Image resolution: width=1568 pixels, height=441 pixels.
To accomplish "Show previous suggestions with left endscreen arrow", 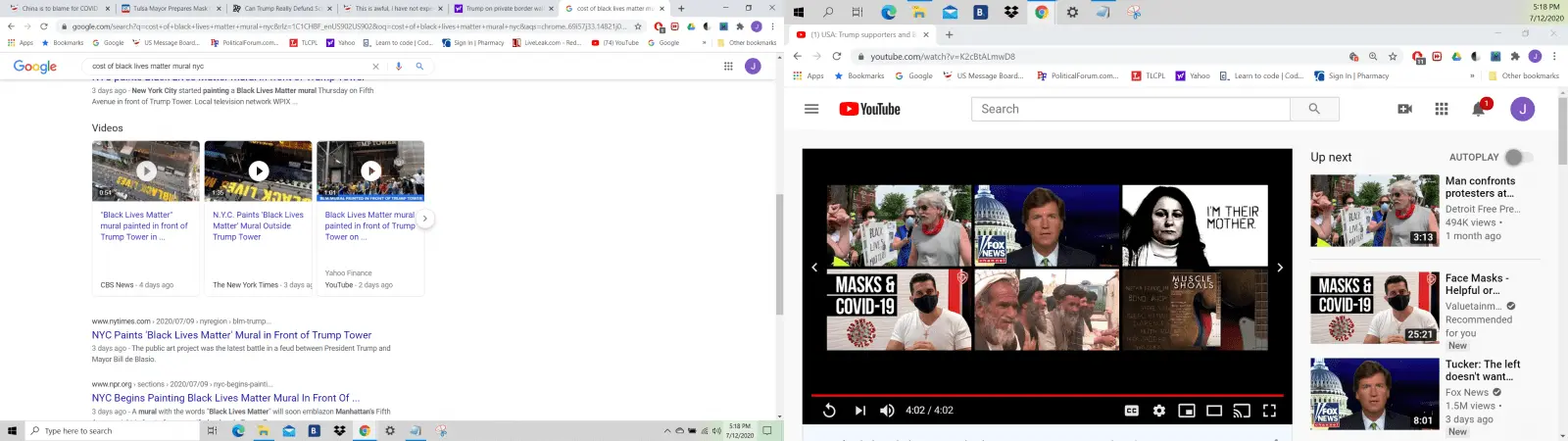I will pyautogui.click(x=814, y=268).
